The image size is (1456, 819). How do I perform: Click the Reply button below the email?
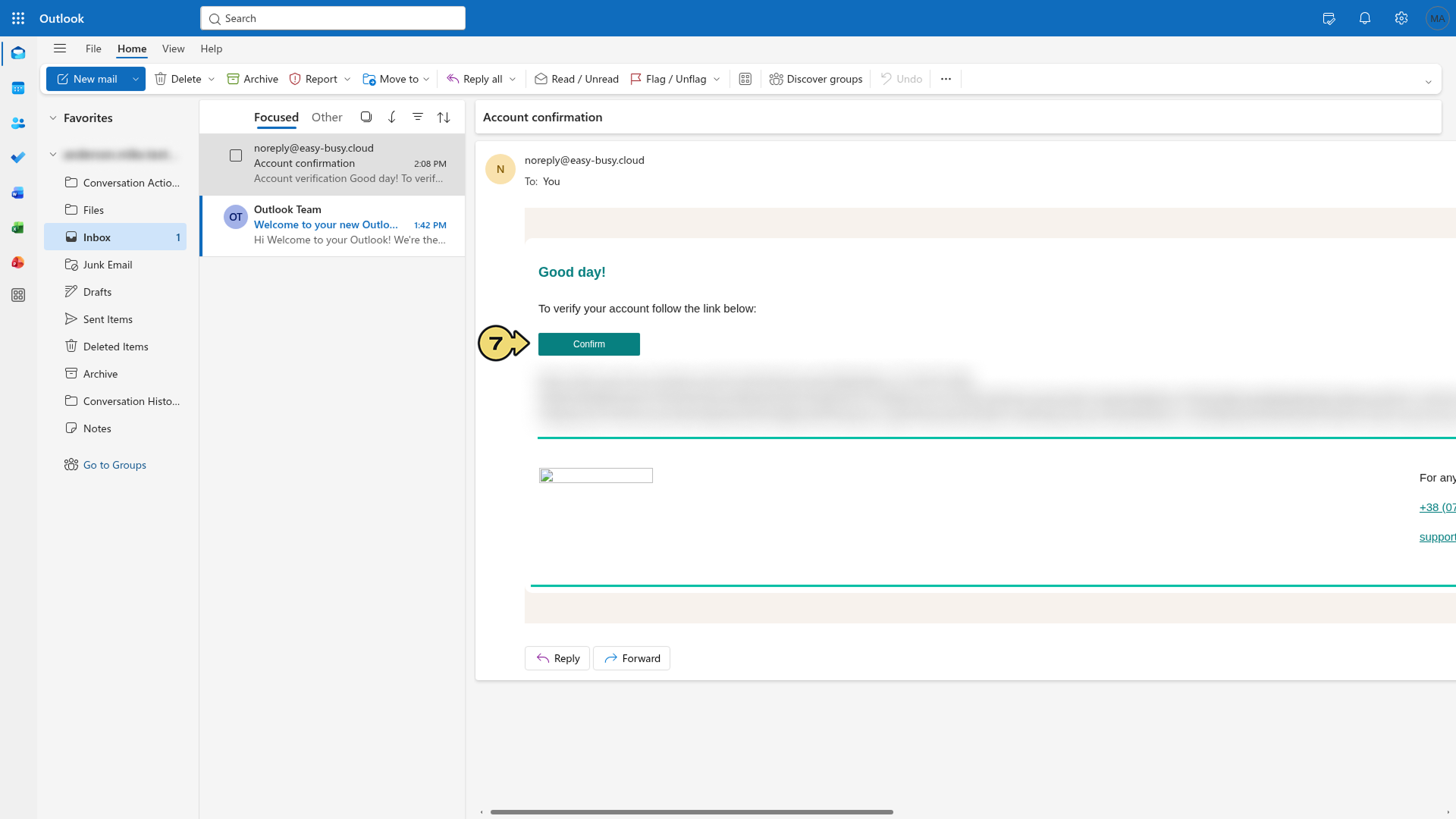coord(557,658)
